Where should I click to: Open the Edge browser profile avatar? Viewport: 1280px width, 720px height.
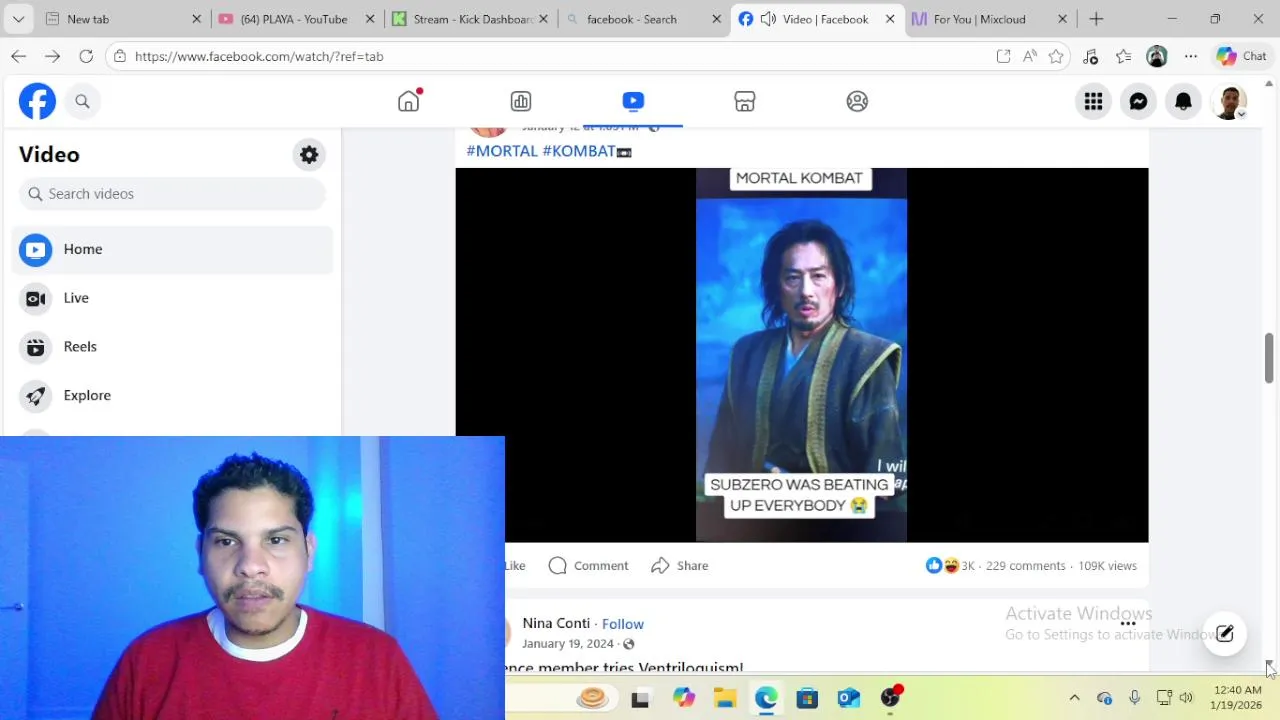tap(1157, 57)
